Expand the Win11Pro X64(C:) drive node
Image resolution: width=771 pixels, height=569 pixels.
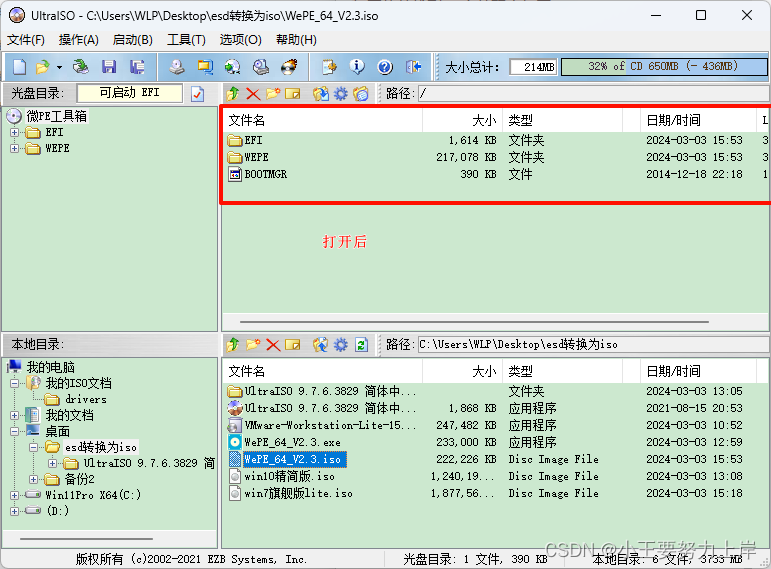tap(14, 495)
